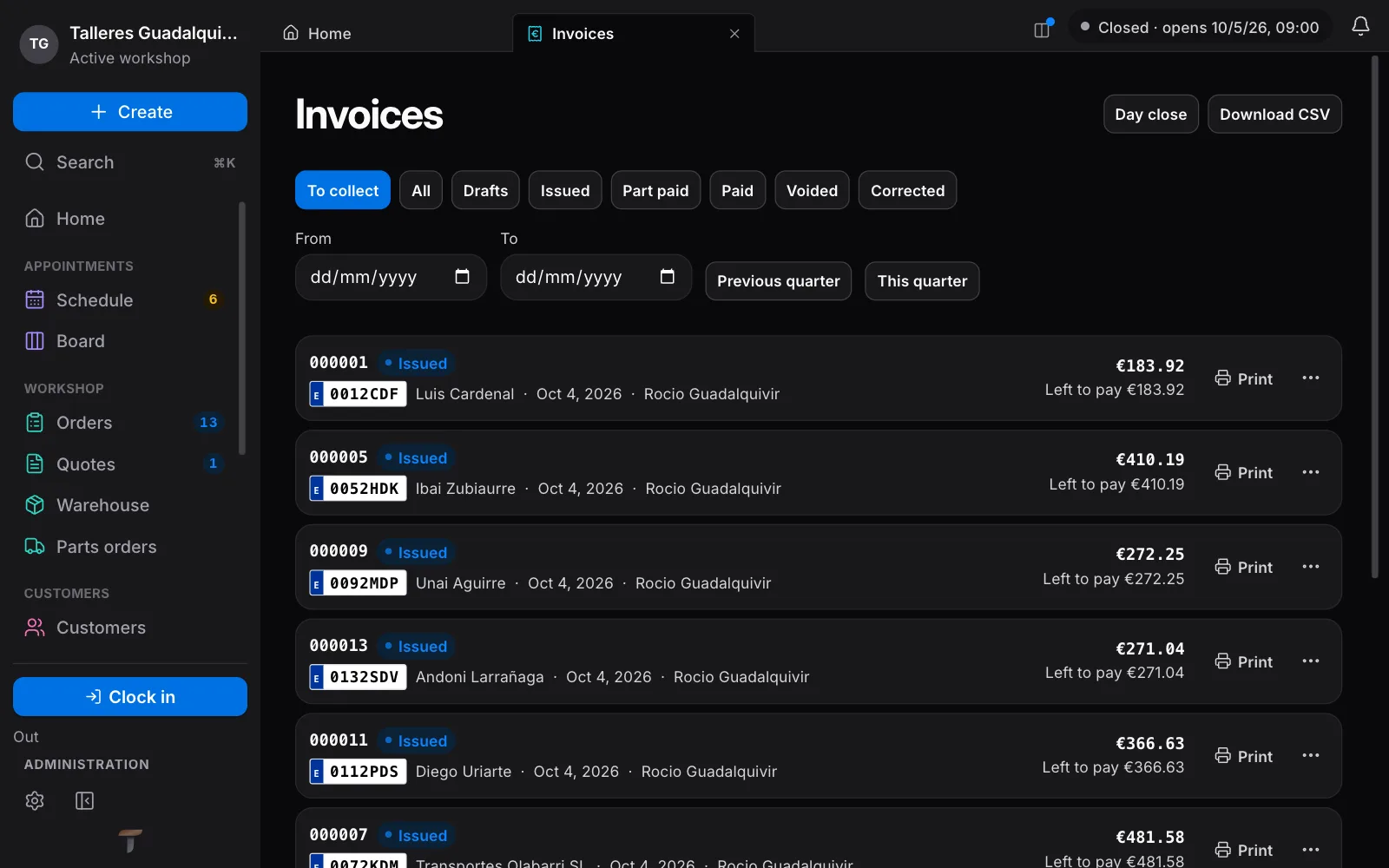The image size is (1389, 868).
Task: Click the Clock in button
Action: (130, 697)
